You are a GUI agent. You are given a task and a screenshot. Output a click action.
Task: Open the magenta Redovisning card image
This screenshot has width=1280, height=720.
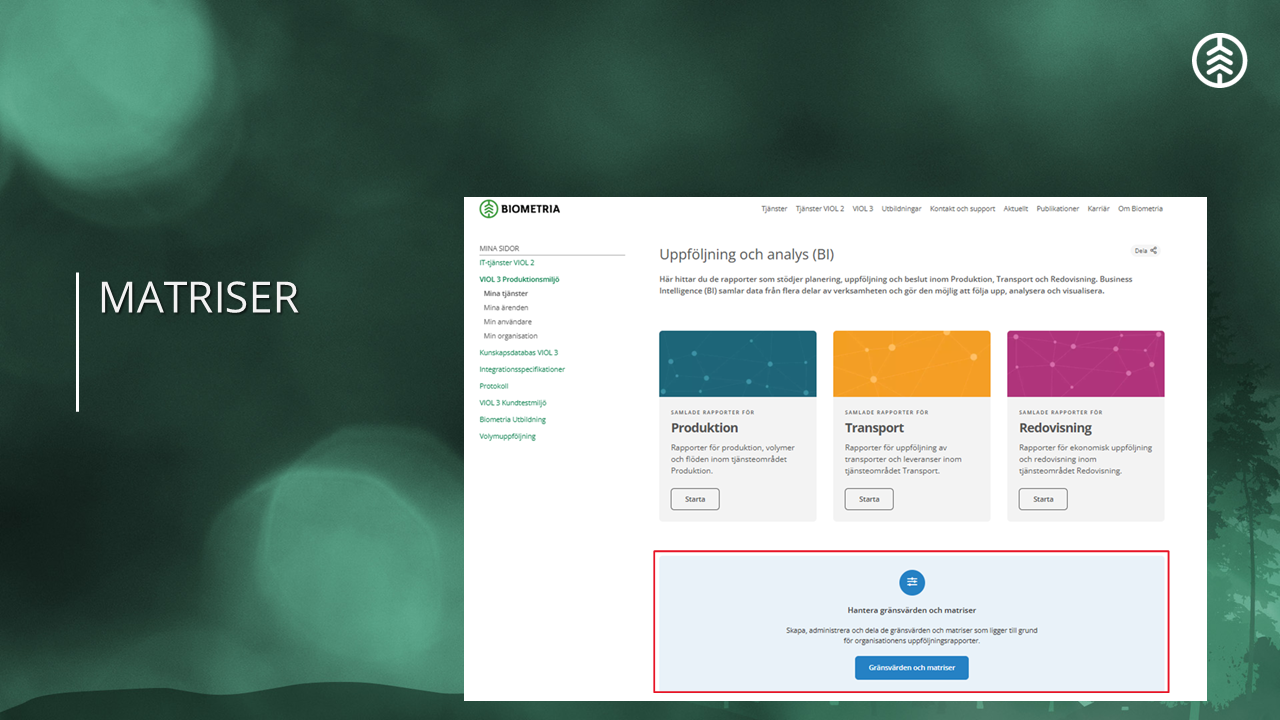(1085, 364)
